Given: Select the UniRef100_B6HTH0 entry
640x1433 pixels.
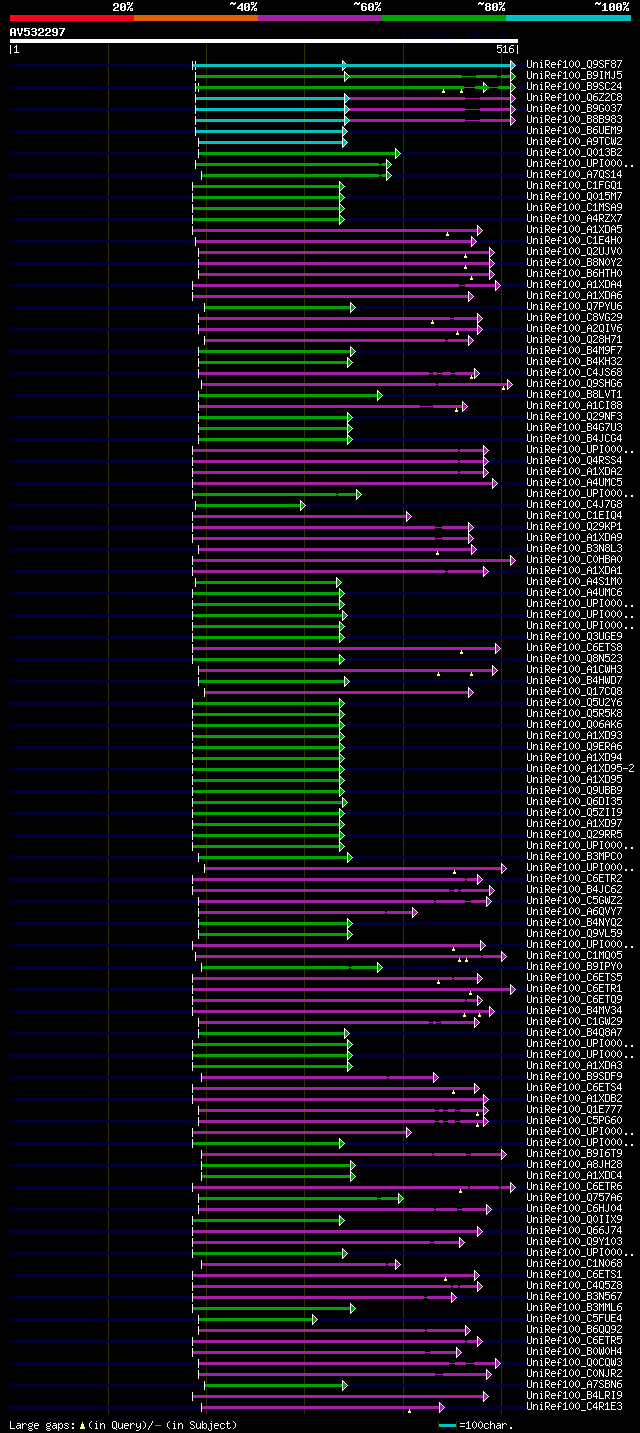Looking at the screenshot, I should pos(574,274).
